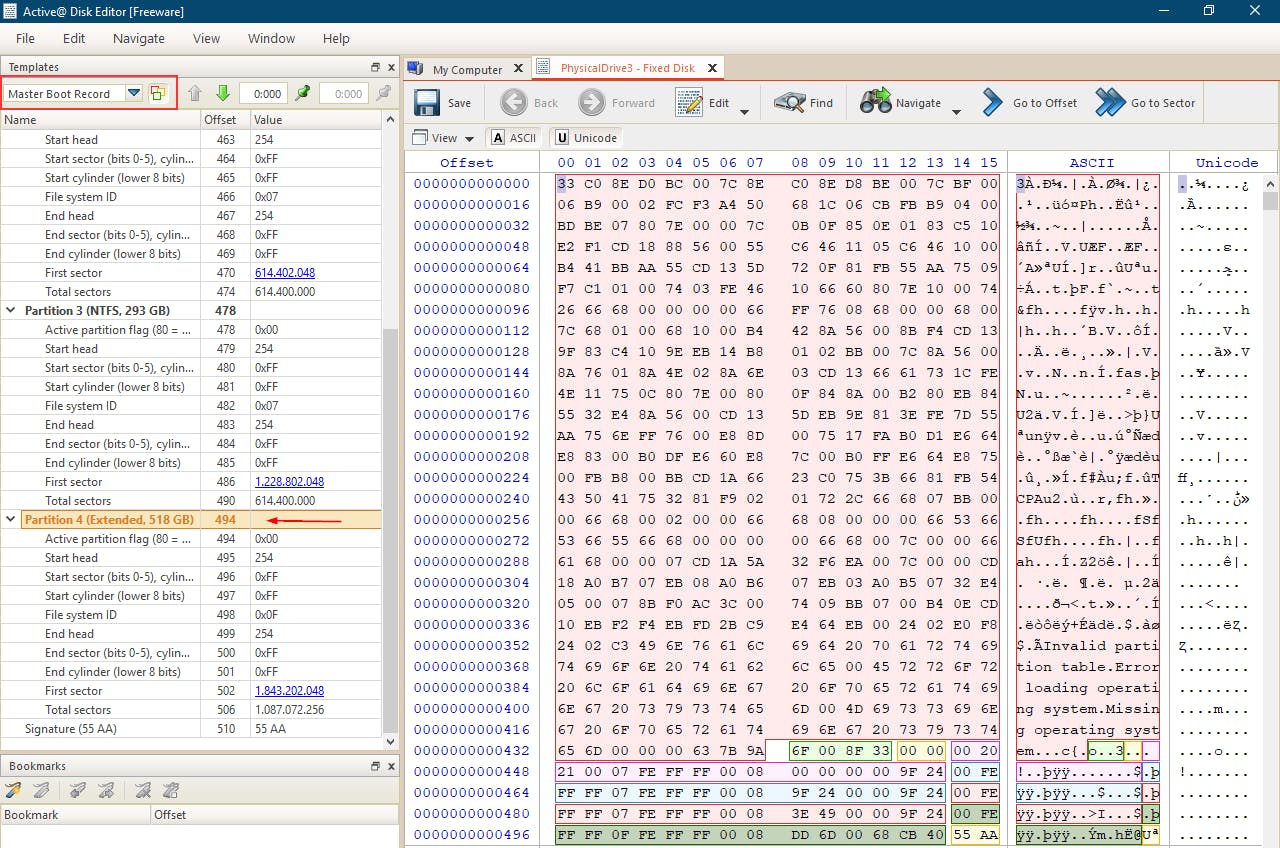The width and height of the screenshot is (1280, 848).
Task: Click the Go to Sector icon
Action: tap(1109, 102)
